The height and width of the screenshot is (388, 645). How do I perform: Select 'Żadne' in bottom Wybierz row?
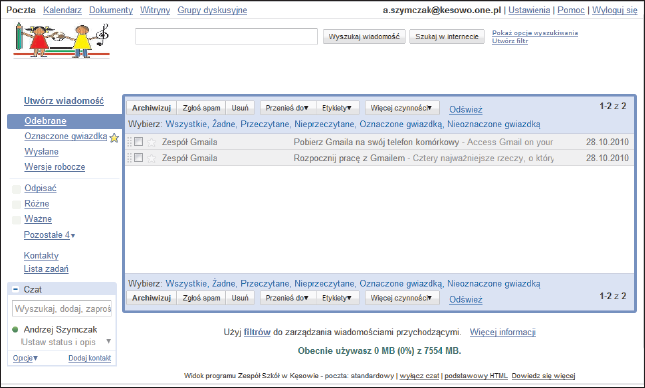click(x=224, y=283)
